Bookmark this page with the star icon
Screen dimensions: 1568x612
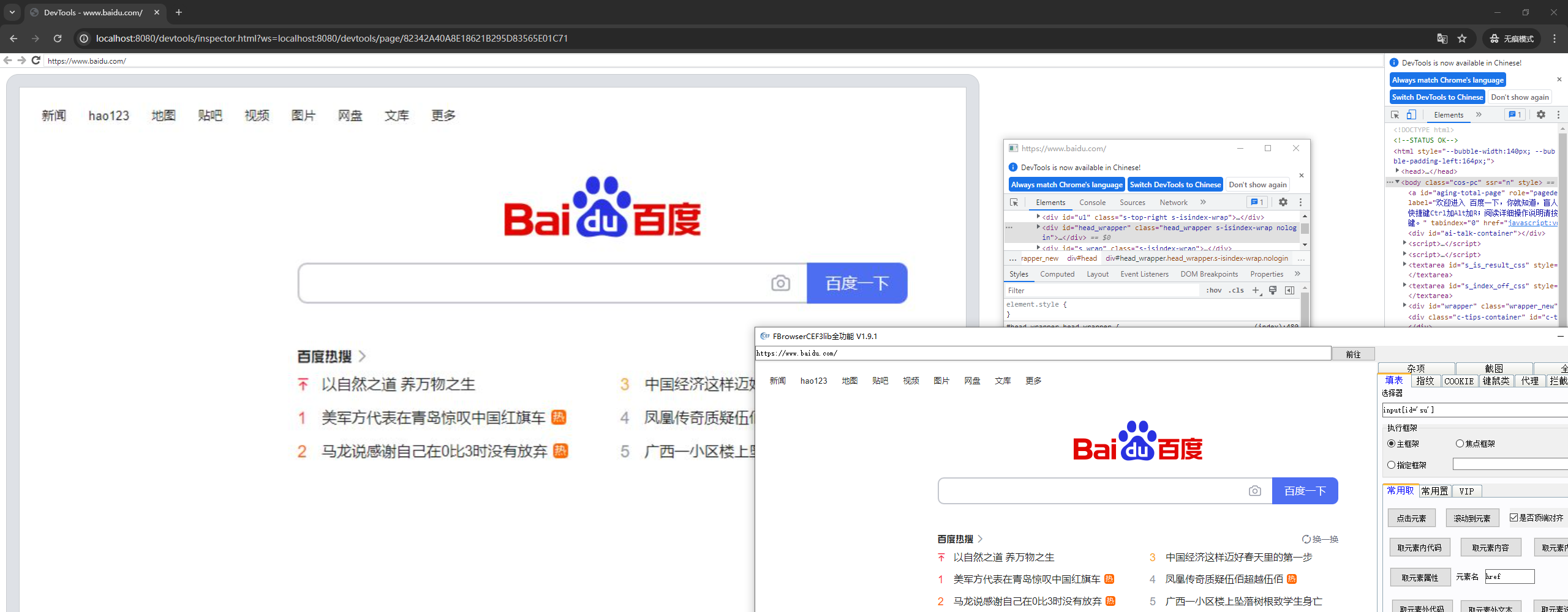(x=1462, y=39)
